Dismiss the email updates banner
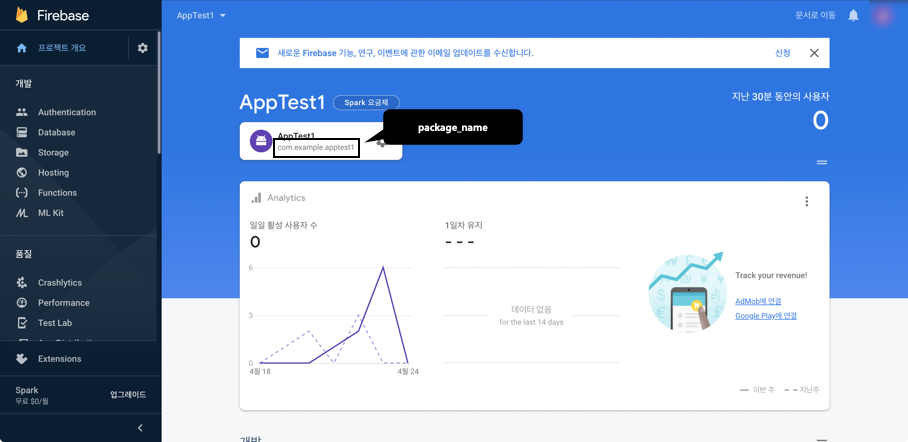This screenshot has width=908, height=442. click(814, 53)
